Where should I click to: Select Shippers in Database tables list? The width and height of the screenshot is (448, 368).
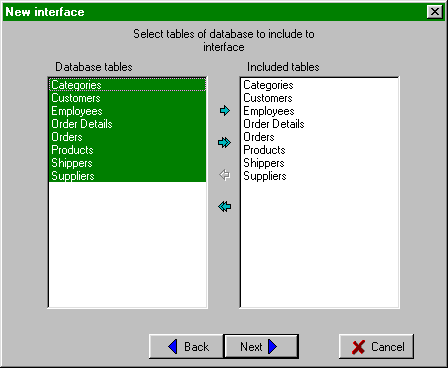click(128, 163)
